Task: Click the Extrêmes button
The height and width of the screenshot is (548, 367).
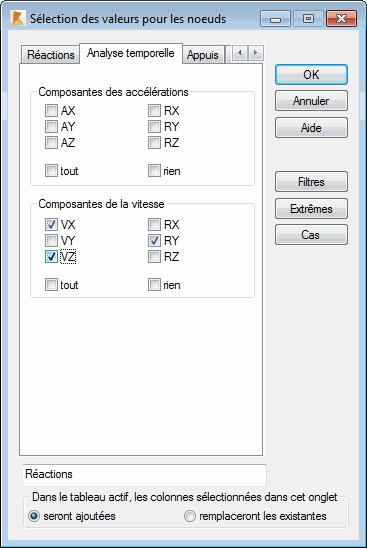Action: pos(311,209)
